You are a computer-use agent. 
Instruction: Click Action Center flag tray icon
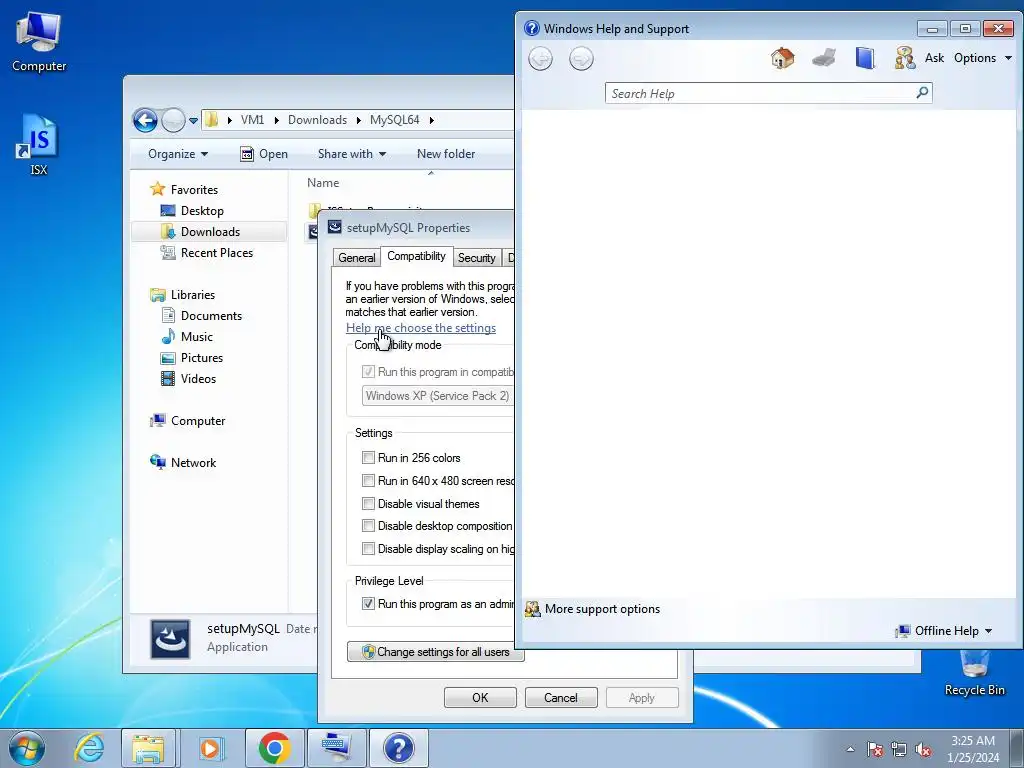coord(875,749)
